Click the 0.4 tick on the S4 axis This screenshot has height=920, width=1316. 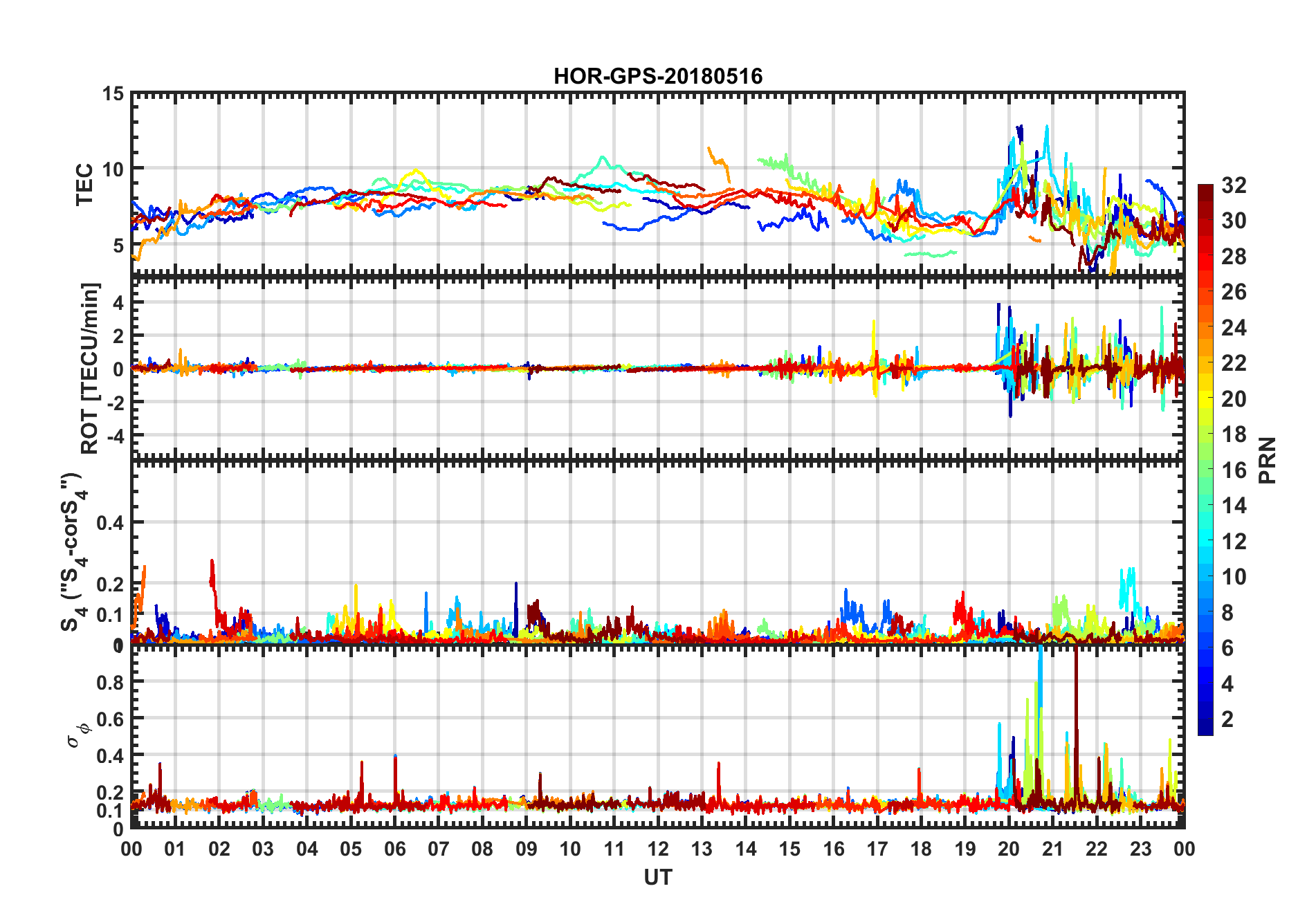(x=110, y=523)
